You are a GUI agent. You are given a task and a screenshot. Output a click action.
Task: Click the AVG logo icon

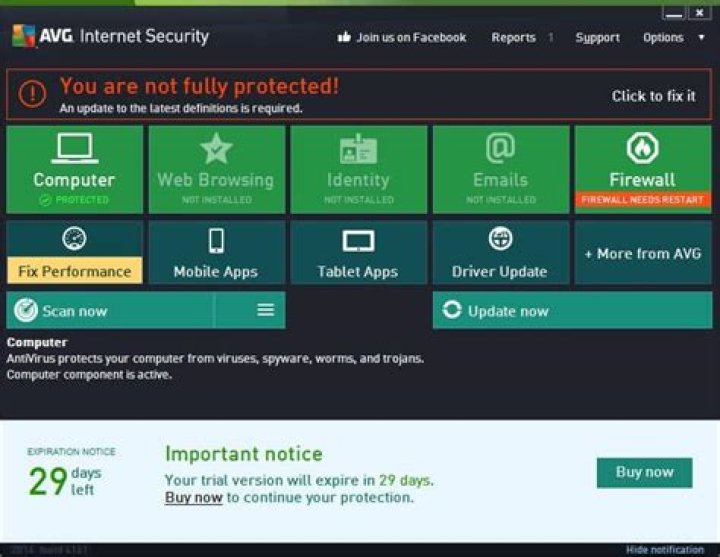(x=23, y=35)
